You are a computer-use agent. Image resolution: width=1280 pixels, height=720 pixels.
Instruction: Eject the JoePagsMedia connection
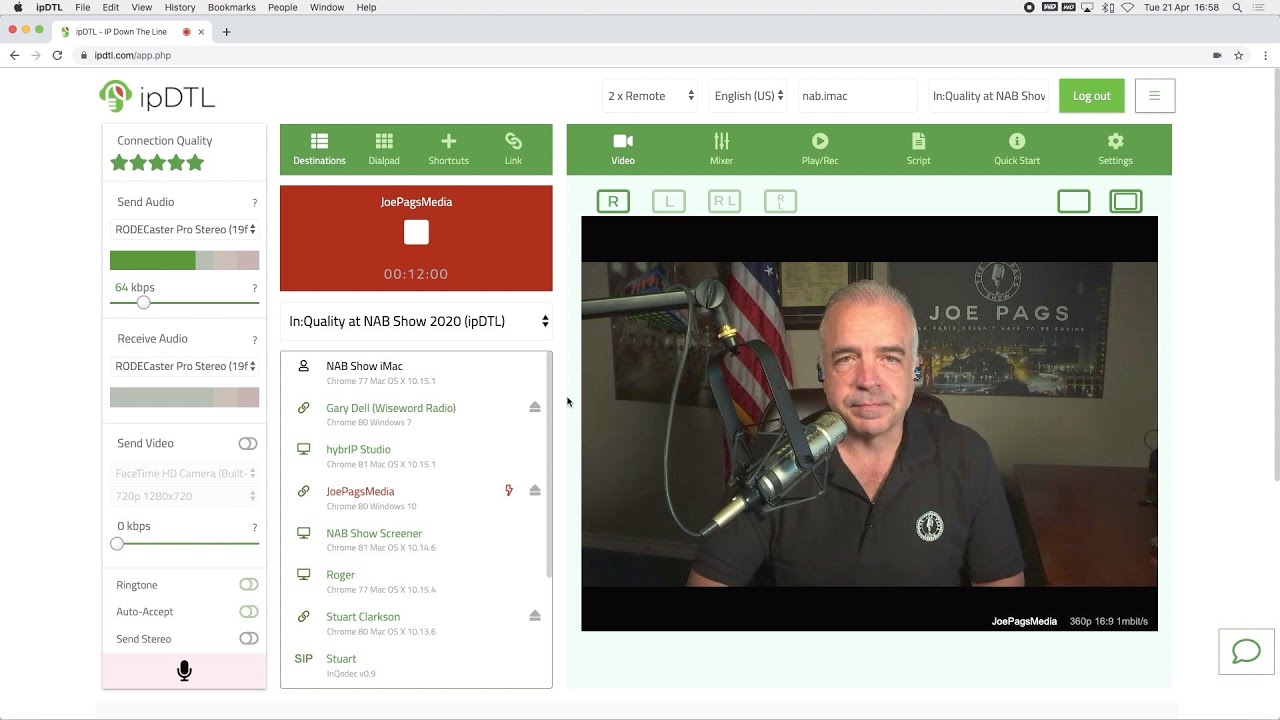(535, 490)
